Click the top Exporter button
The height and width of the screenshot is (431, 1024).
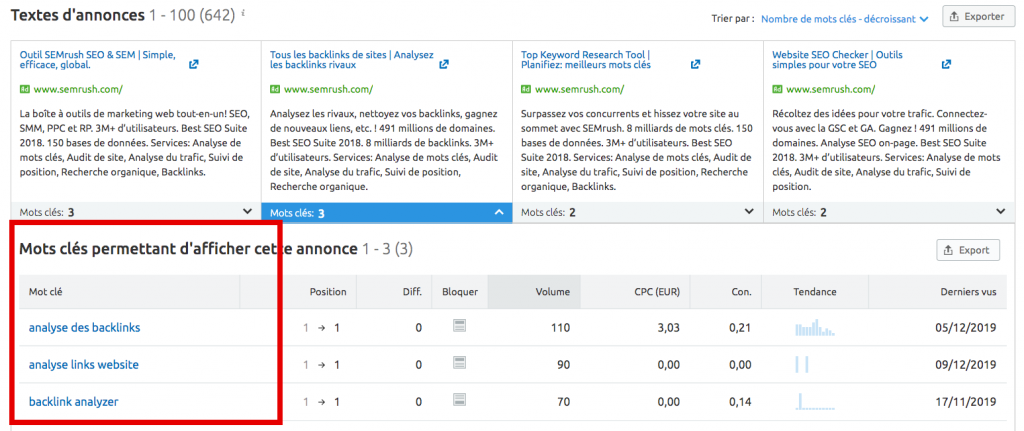[x=977, y=17]
